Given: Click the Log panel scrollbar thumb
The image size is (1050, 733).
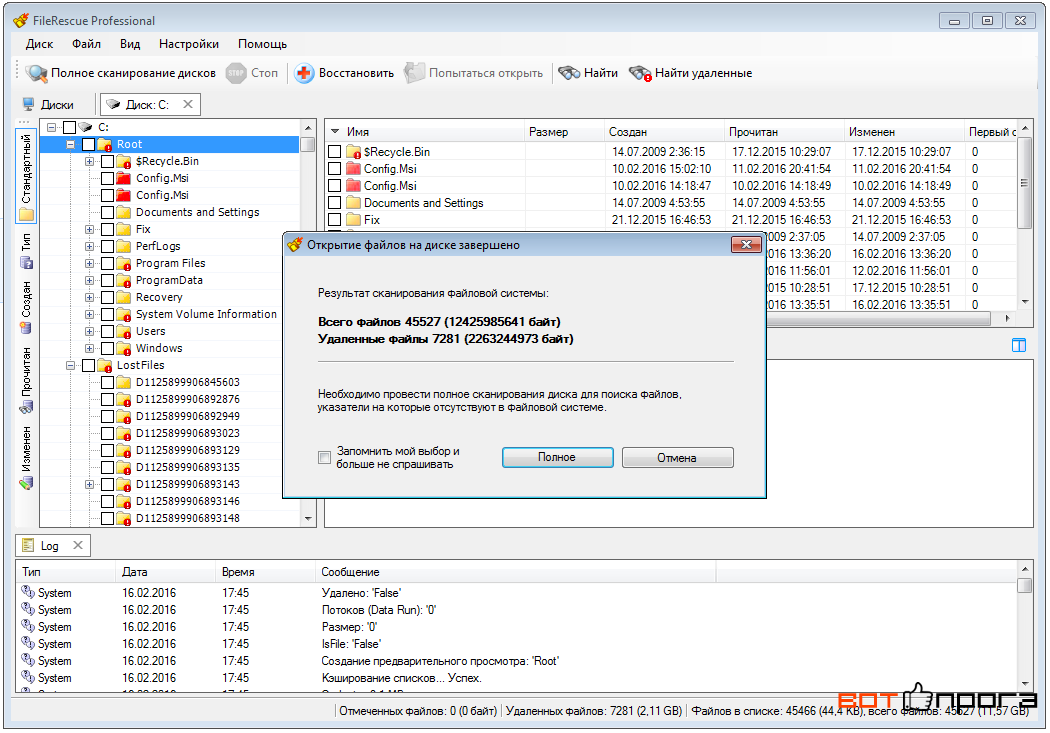Looking at the screenshot, I should pos(1025,586).
